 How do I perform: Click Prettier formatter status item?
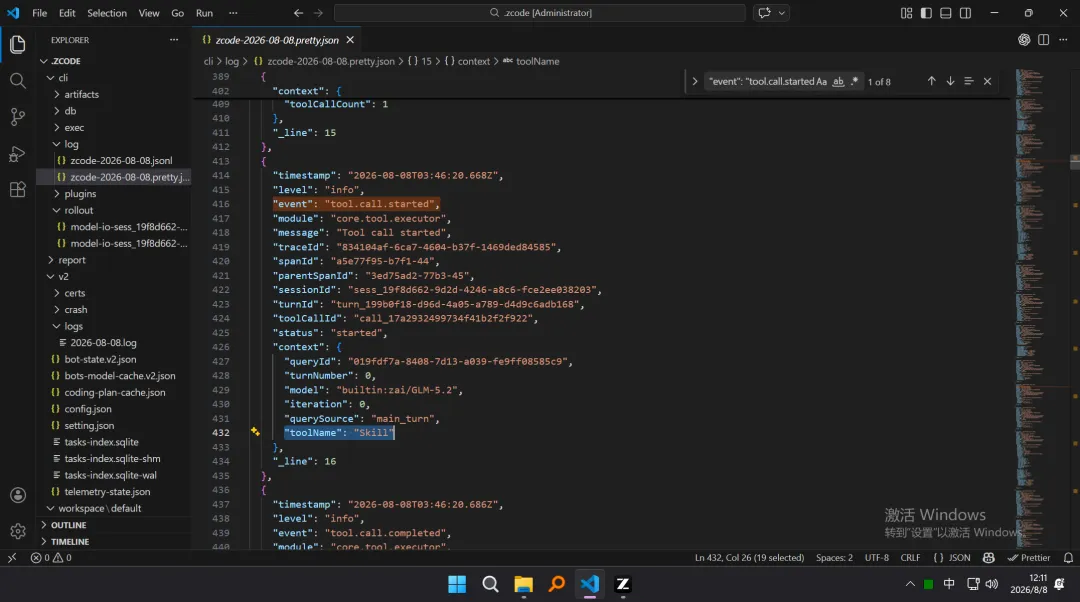pos(1029,558)
